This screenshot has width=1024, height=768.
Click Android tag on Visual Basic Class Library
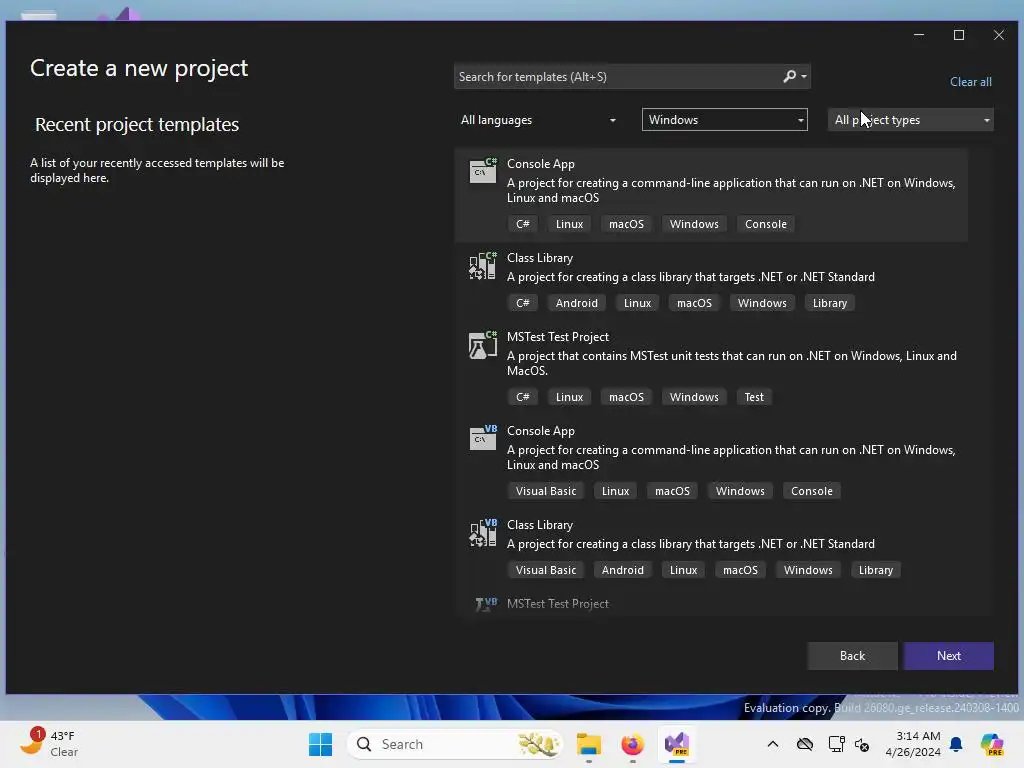click(622, 570)
